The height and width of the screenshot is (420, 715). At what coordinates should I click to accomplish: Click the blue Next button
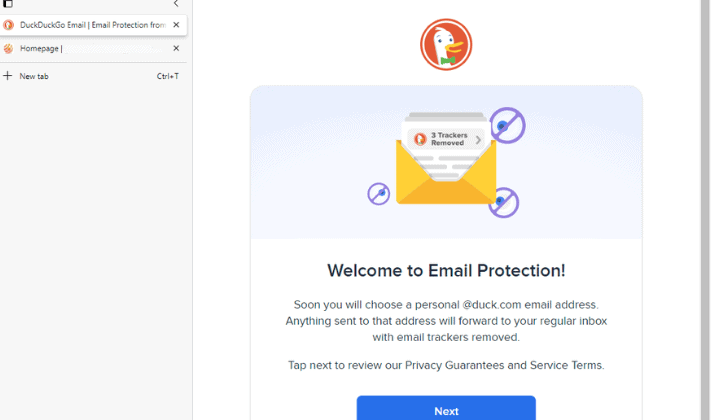446,409
